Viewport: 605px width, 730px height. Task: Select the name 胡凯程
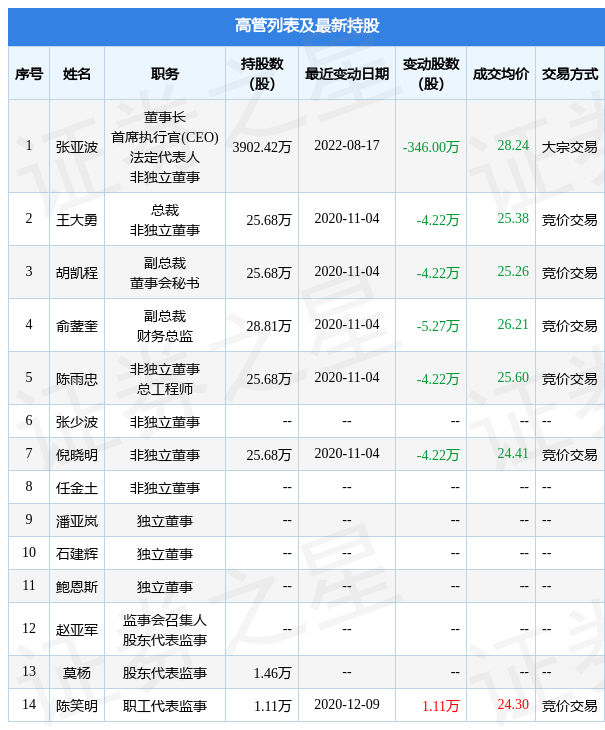click(77, 273)
